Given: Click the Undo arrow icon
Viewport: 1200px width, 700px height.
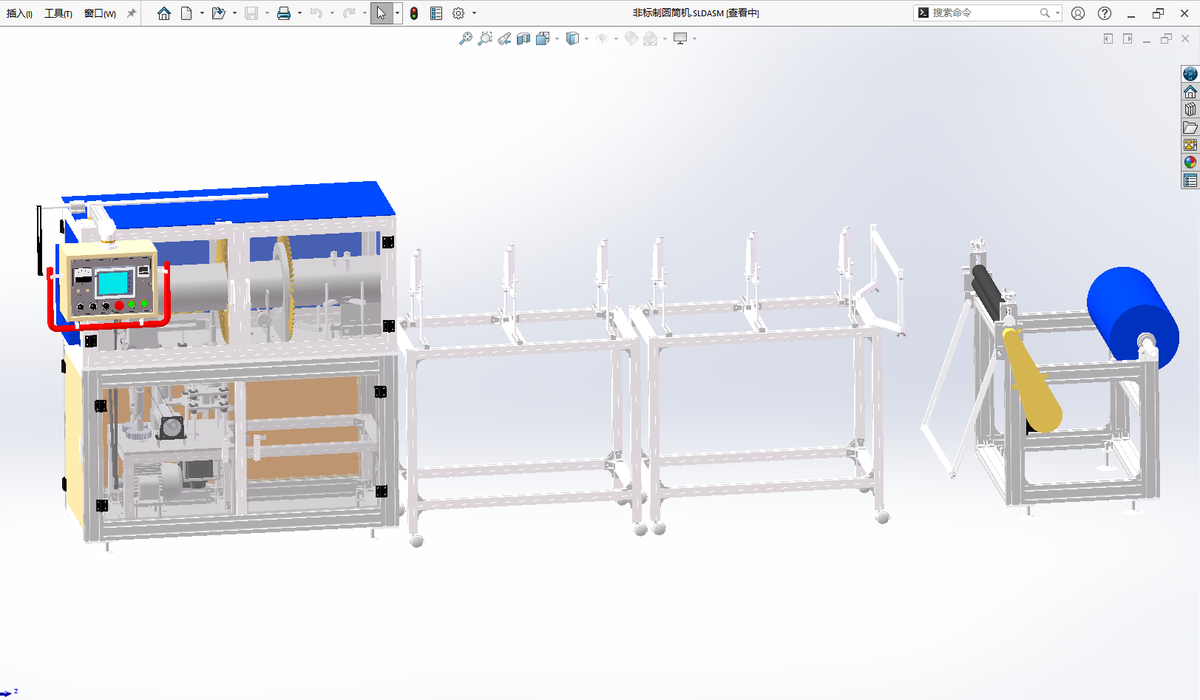Looking at the screenshot, I should 316,13.
